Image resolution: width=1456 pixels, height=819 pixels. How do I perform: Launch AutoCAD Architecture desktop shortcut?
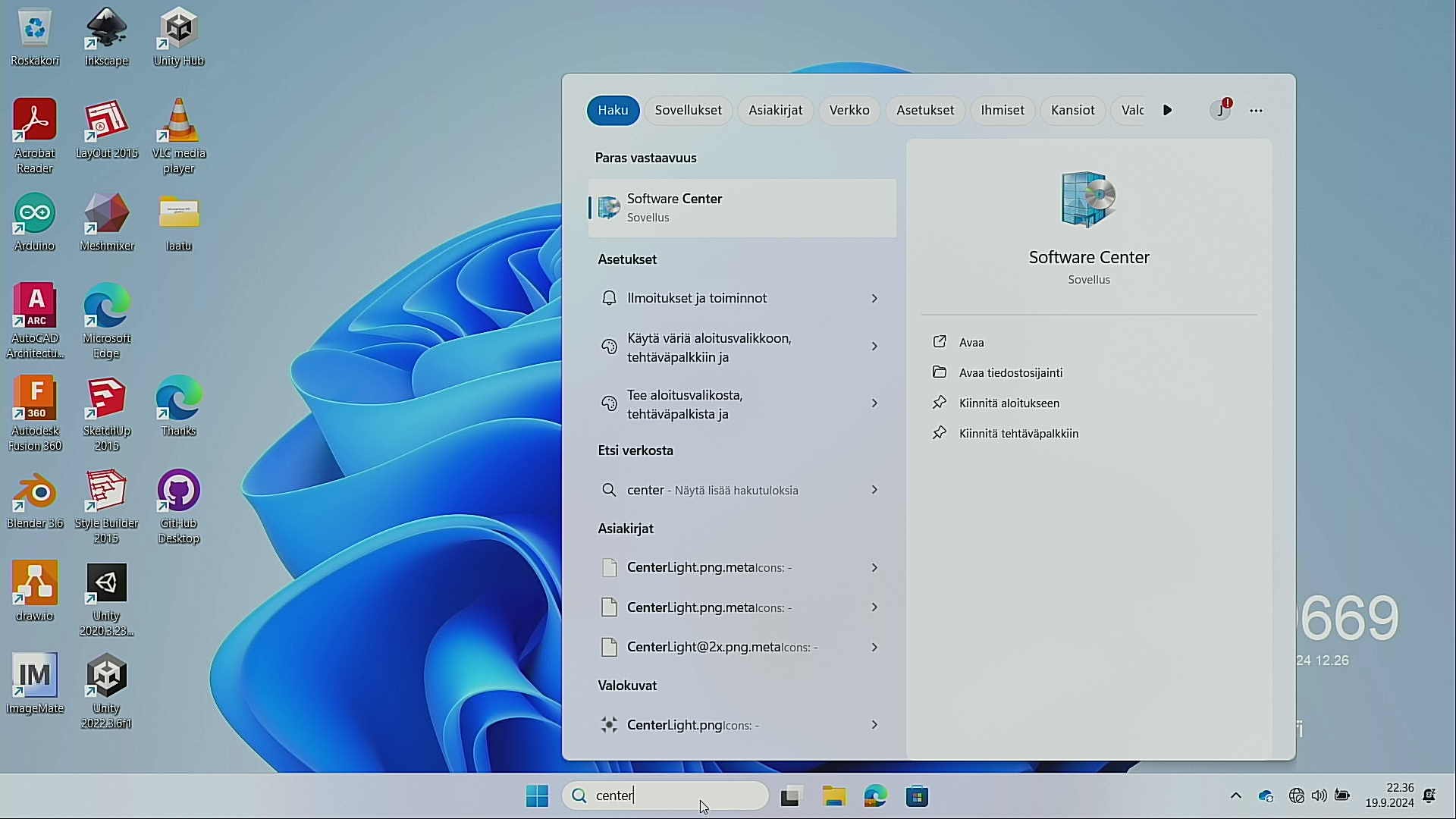[35, 321]
